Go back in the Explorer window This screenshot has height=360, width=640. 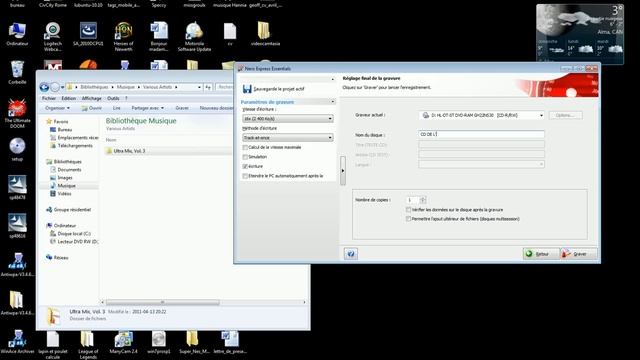[x=44, y=87]
